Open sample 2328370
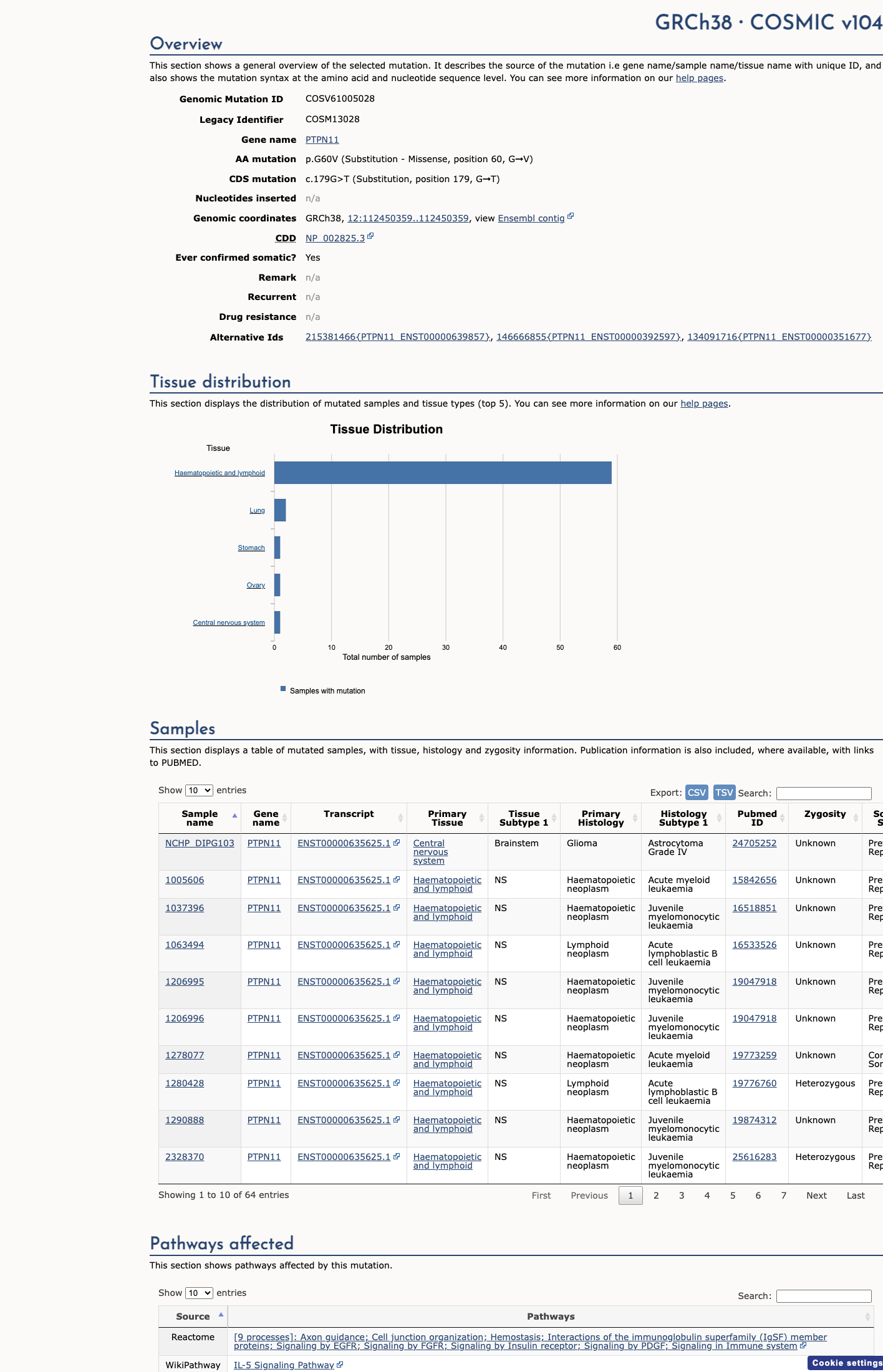 (x=185, y=1157)
